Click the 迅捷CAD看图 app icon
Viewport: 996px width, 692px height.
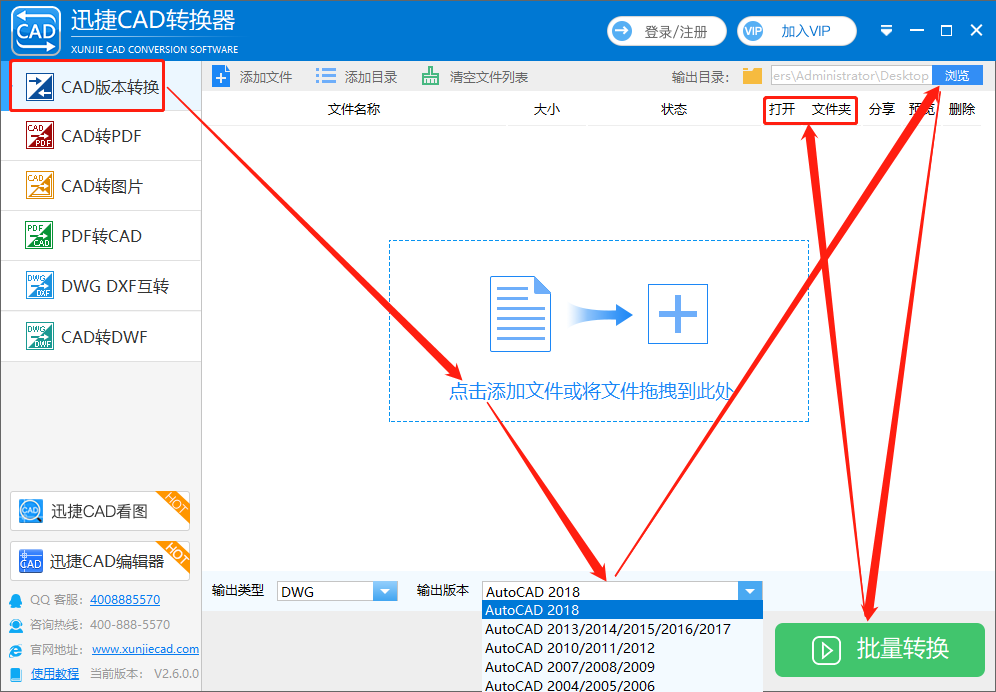pos(30,511)
